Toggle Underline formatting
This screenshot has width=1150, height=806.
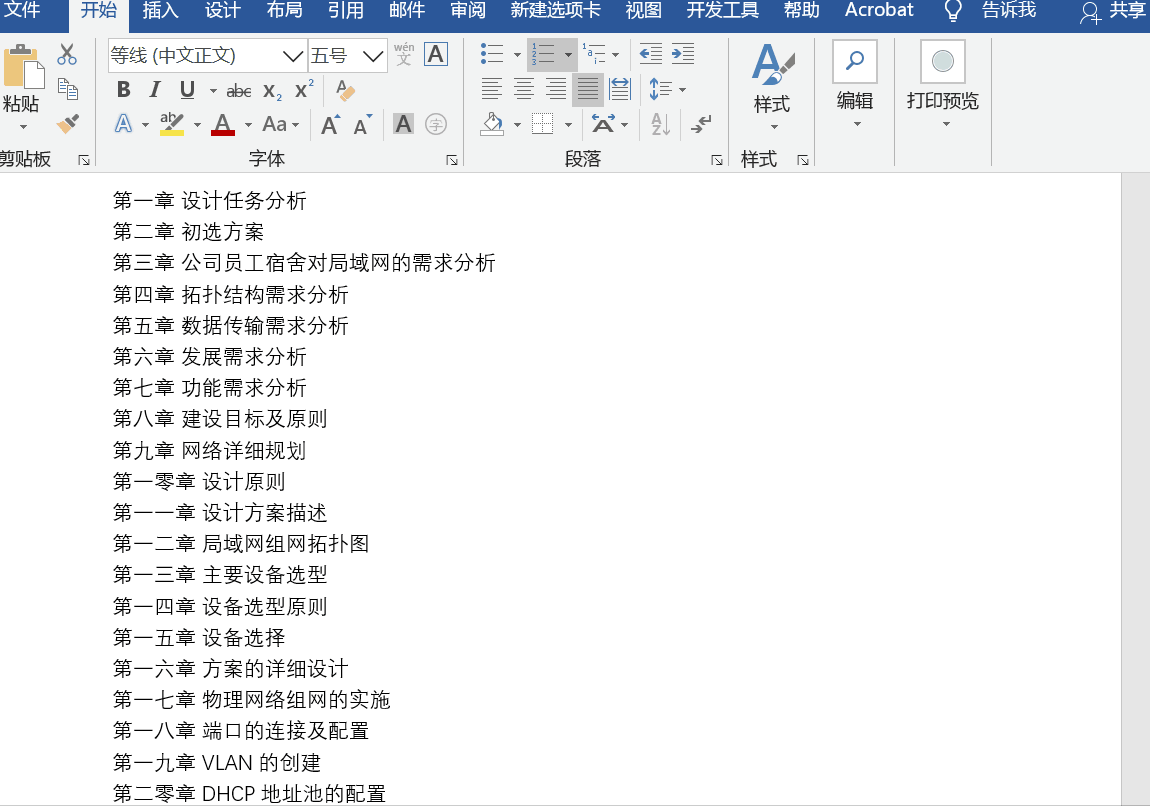[x=187, y=89]
